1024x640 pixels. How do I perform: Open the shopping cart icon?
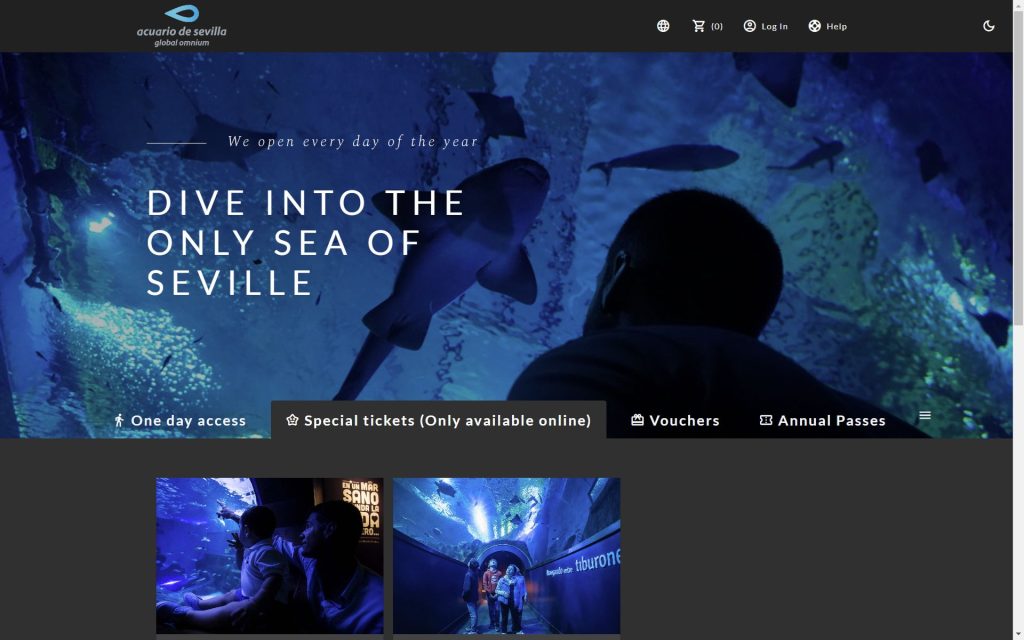698,26
